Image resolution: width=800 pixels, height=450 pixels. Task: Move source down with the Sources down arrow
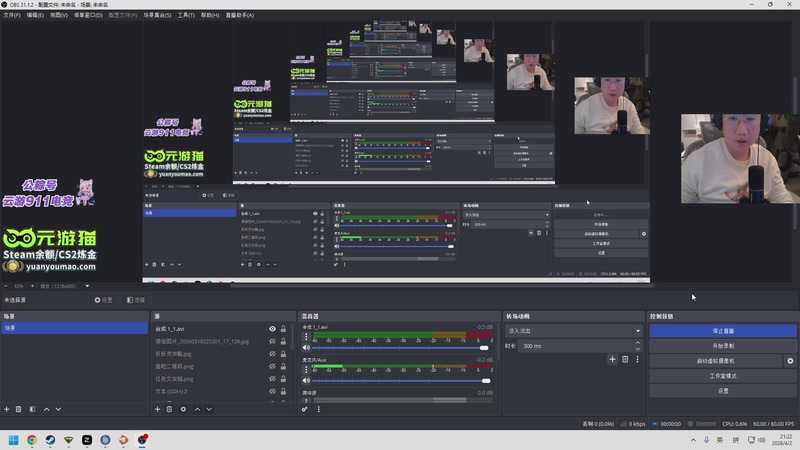(x=209, y=409)
